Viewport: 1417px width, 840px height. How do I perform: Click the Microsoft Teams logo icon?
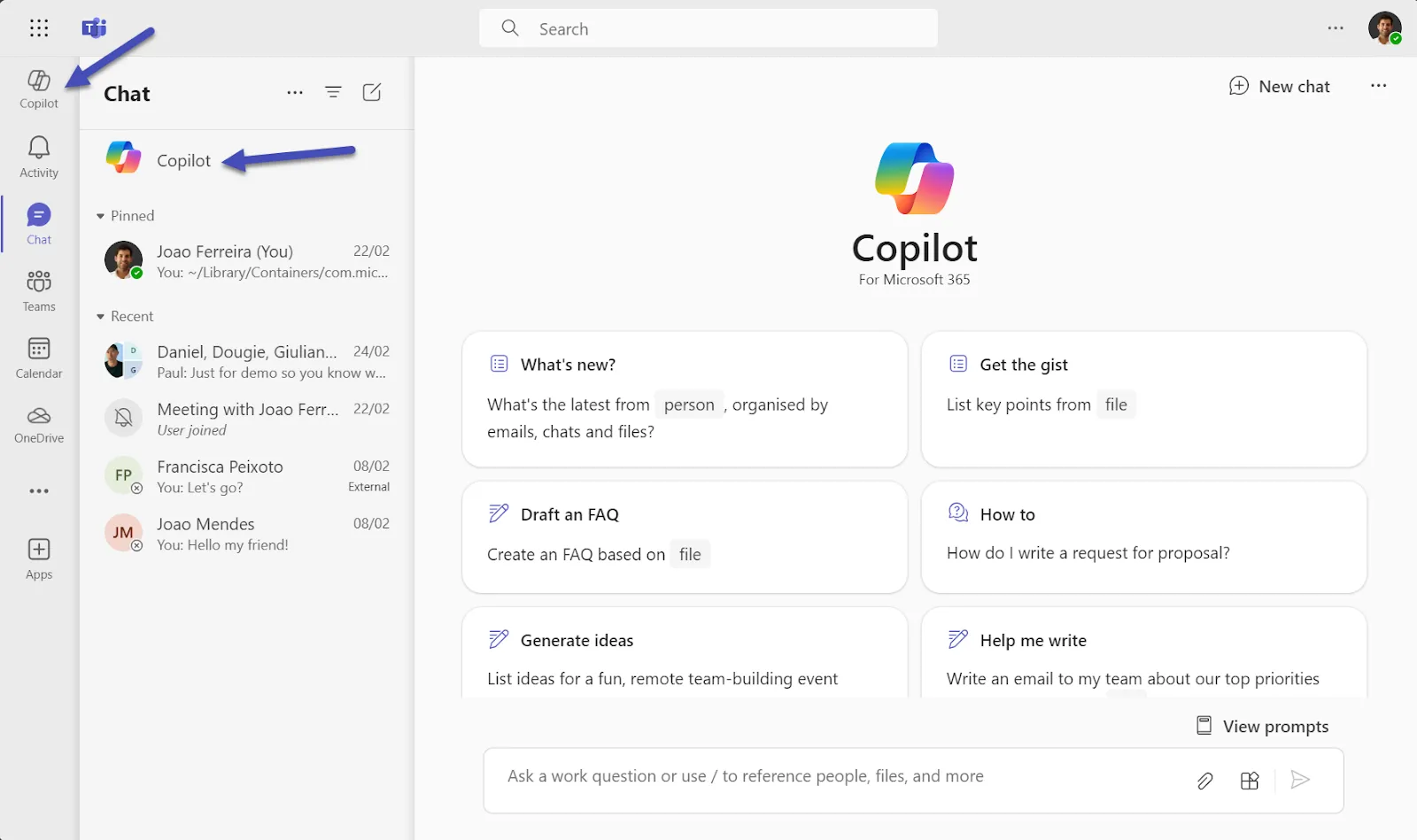(x=94, y=28)
